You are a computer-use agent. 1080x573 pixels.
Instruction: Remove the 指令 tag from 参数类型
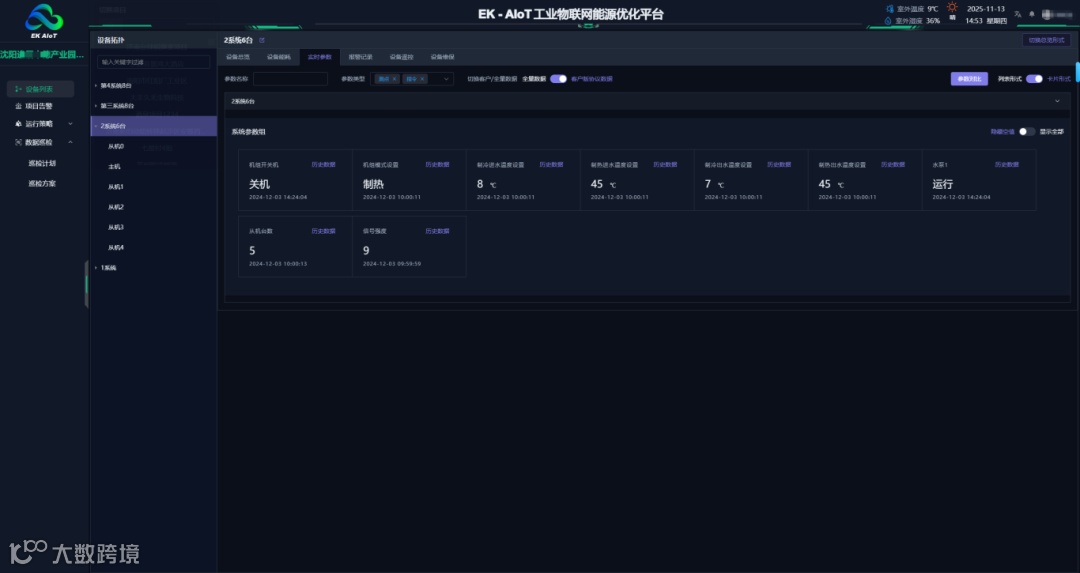click(422, 79)
